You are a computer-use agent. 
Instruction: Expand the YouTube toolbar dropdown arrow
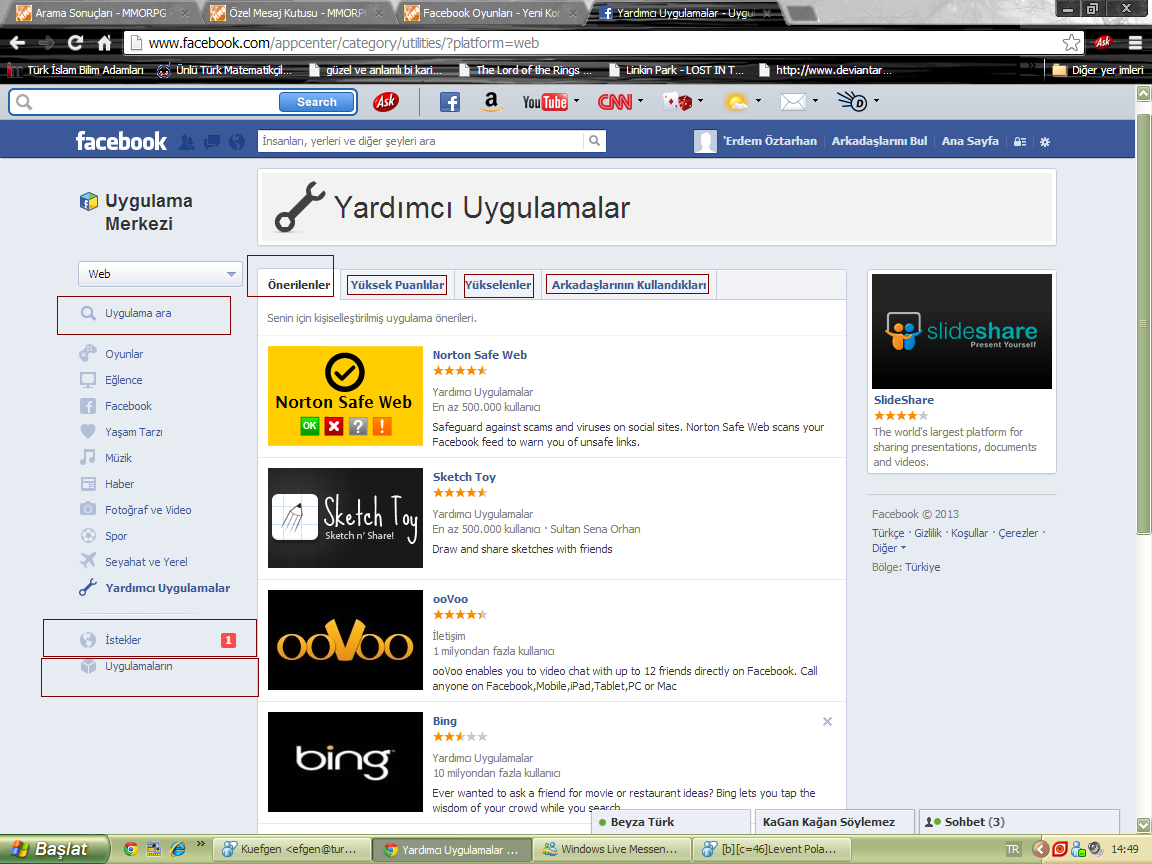pyautogui.click(x=576, y=101)
